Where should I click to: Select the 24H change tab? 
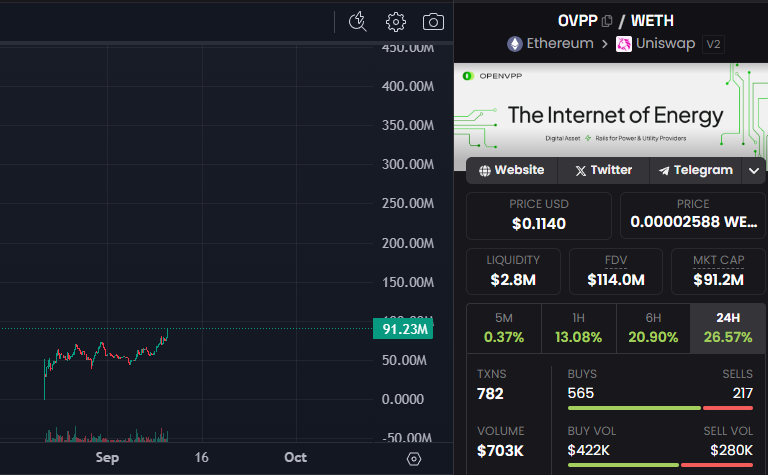point(728,328)
